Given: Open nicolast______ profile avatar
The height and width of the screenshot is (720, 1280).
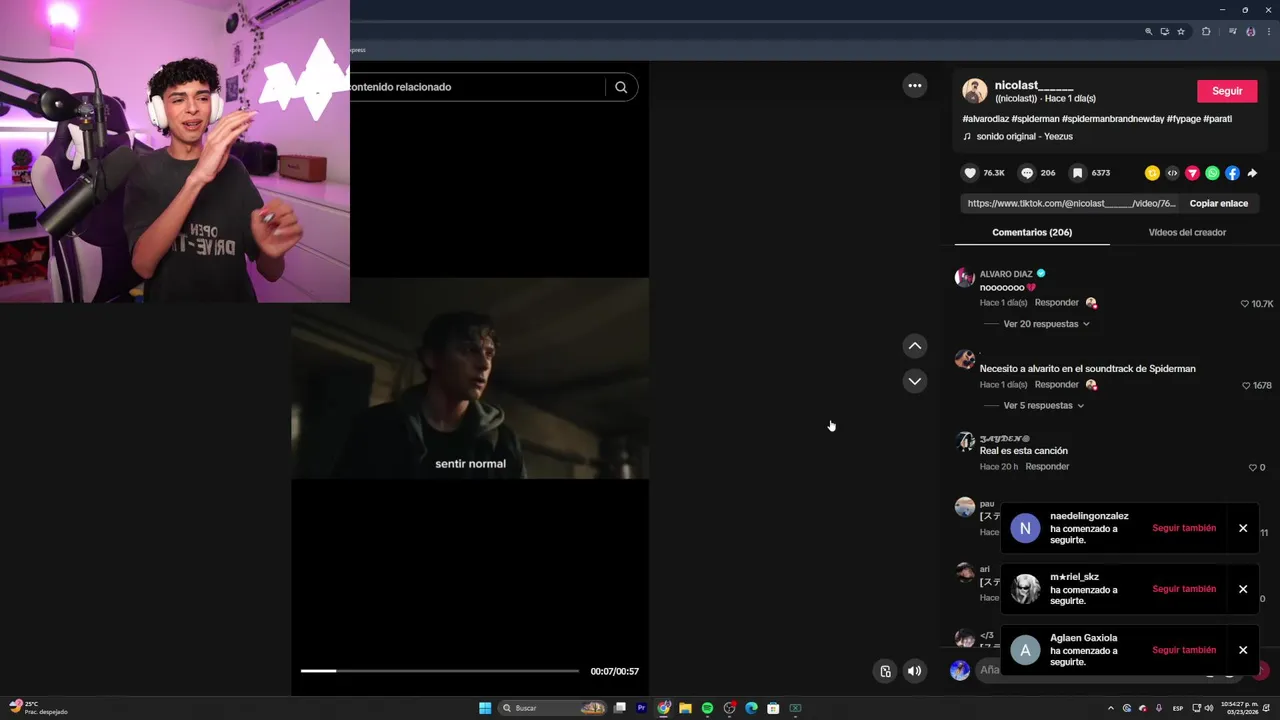Looking at the screenshot, I should (974, 91).
